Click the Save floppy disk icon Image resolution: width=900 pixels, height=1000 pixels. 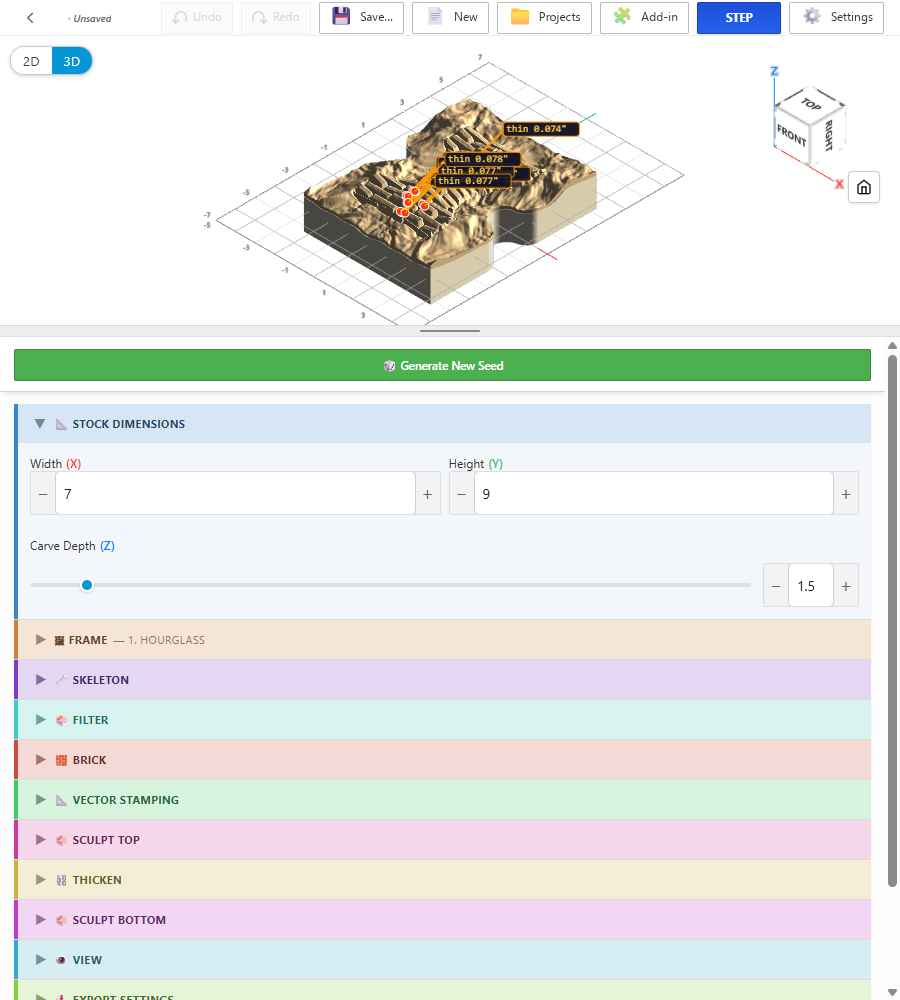pyautogui.click(x=341, y=17)
